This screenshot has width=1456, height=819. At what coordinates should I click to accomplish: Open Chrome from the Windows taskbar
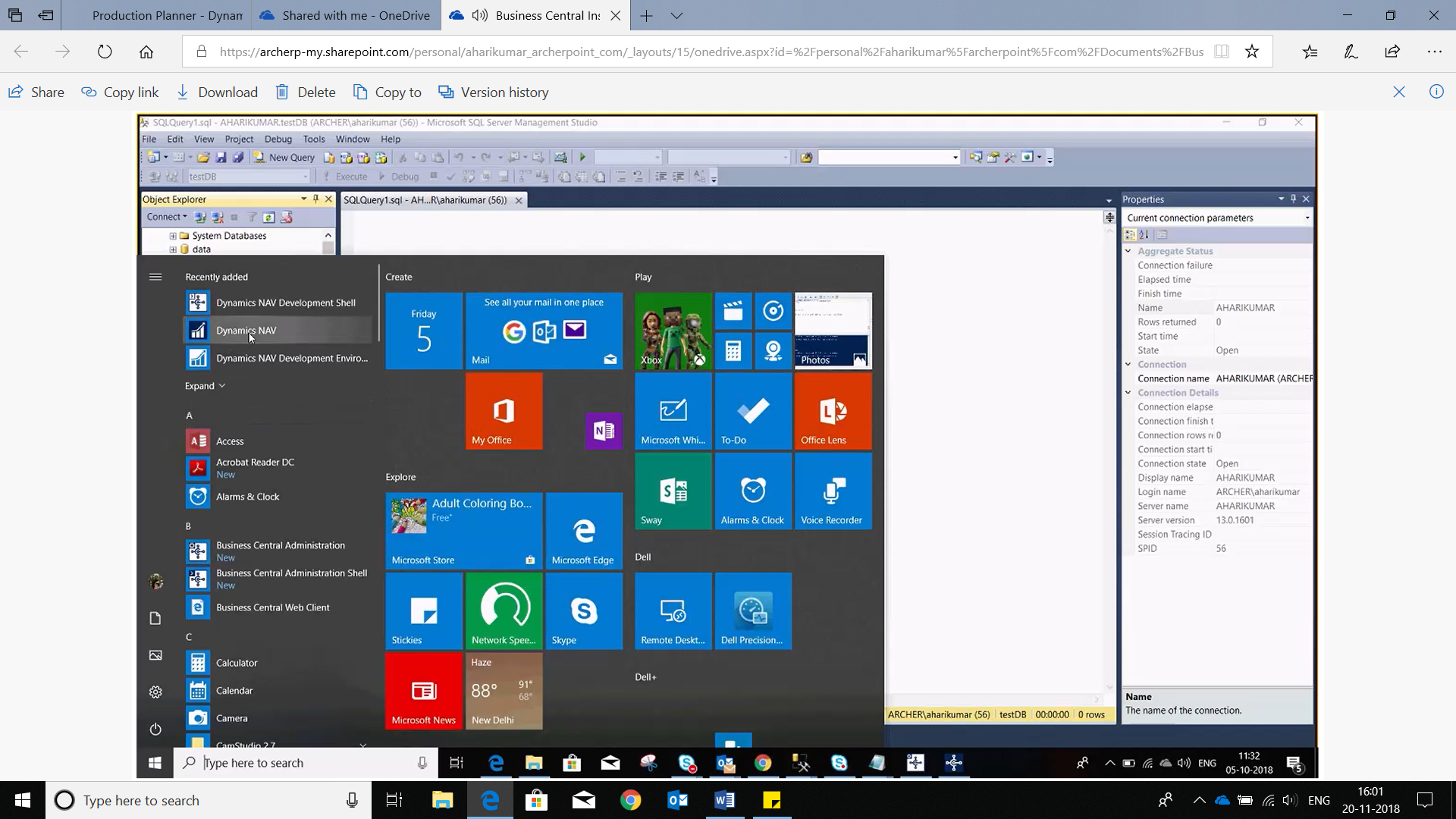tap(630, 800)
